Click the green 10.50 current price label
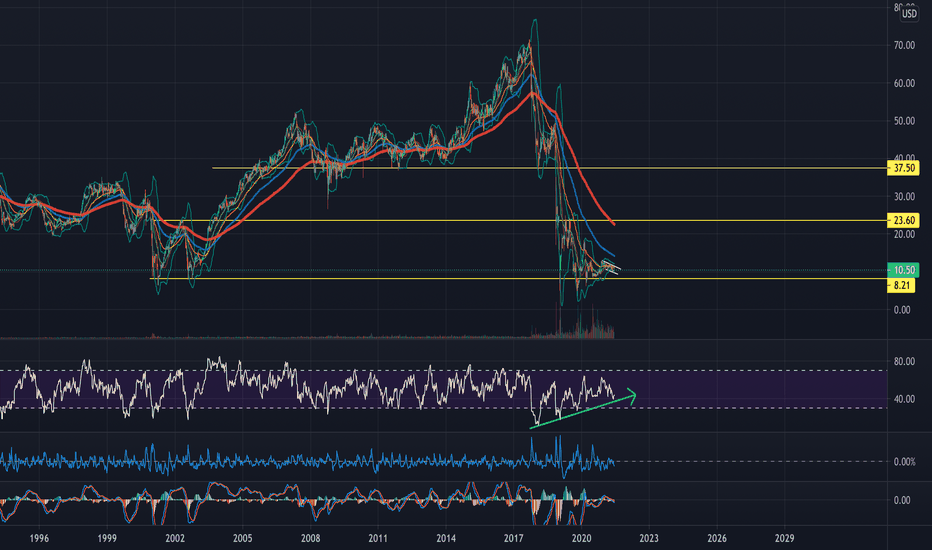 903,270
